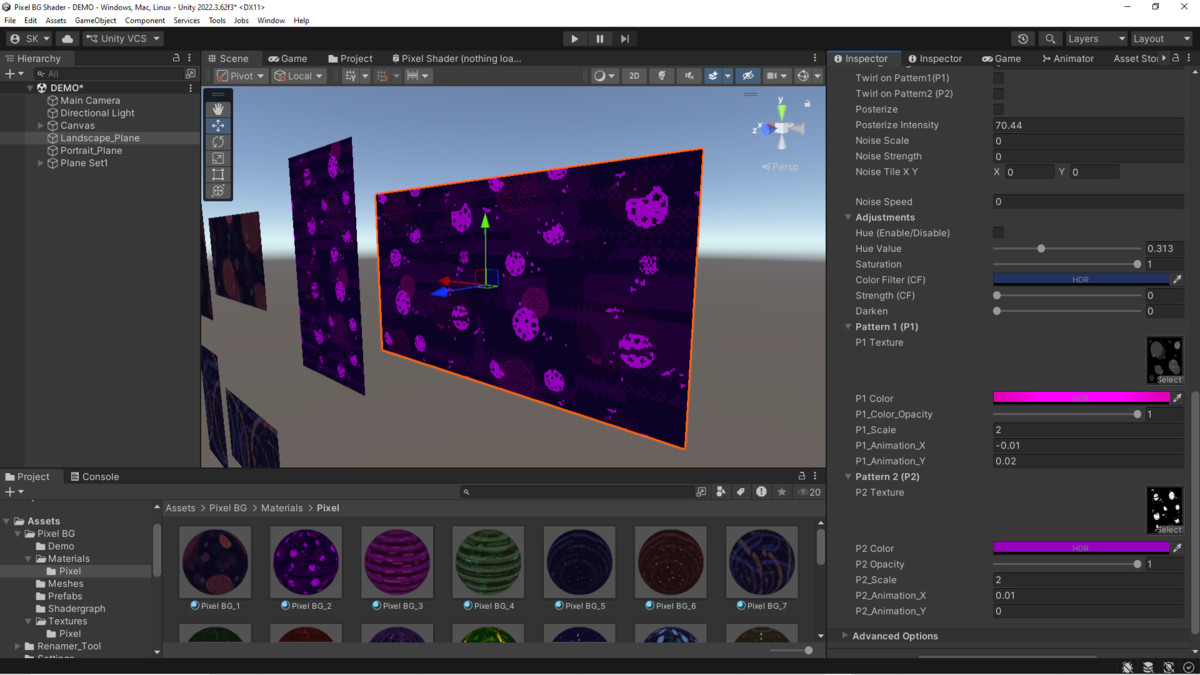
Task: Open the Local handle rotation dropdown
Action: (x=299, y=76)
